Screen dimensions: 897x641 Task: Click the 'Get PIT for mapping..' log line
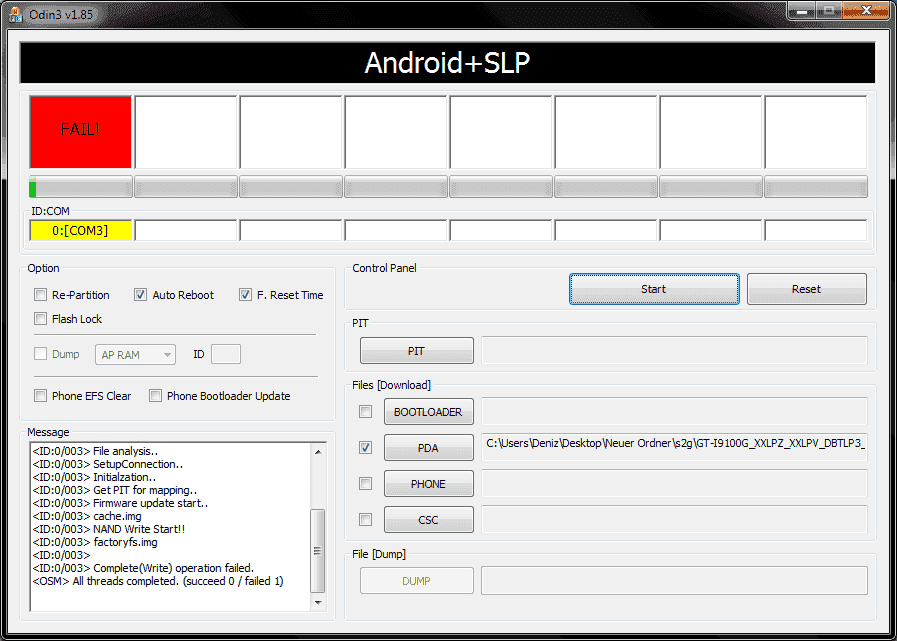tap(115, 490)
